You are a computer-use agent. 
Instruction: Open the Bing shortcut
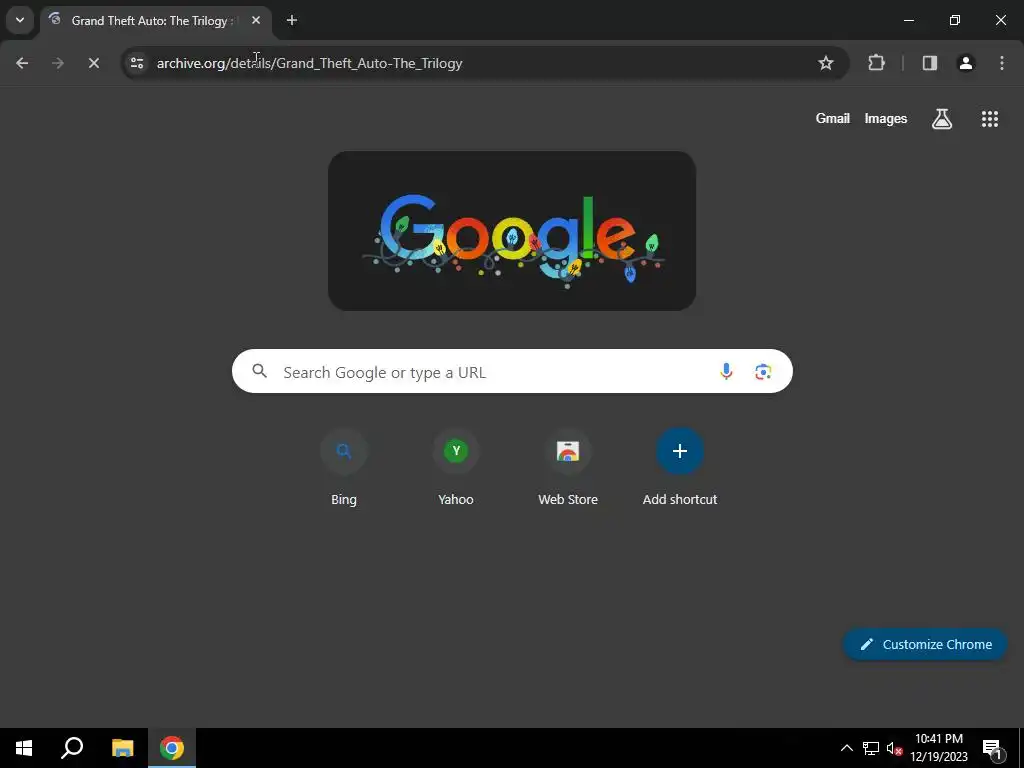click(344, 468)
